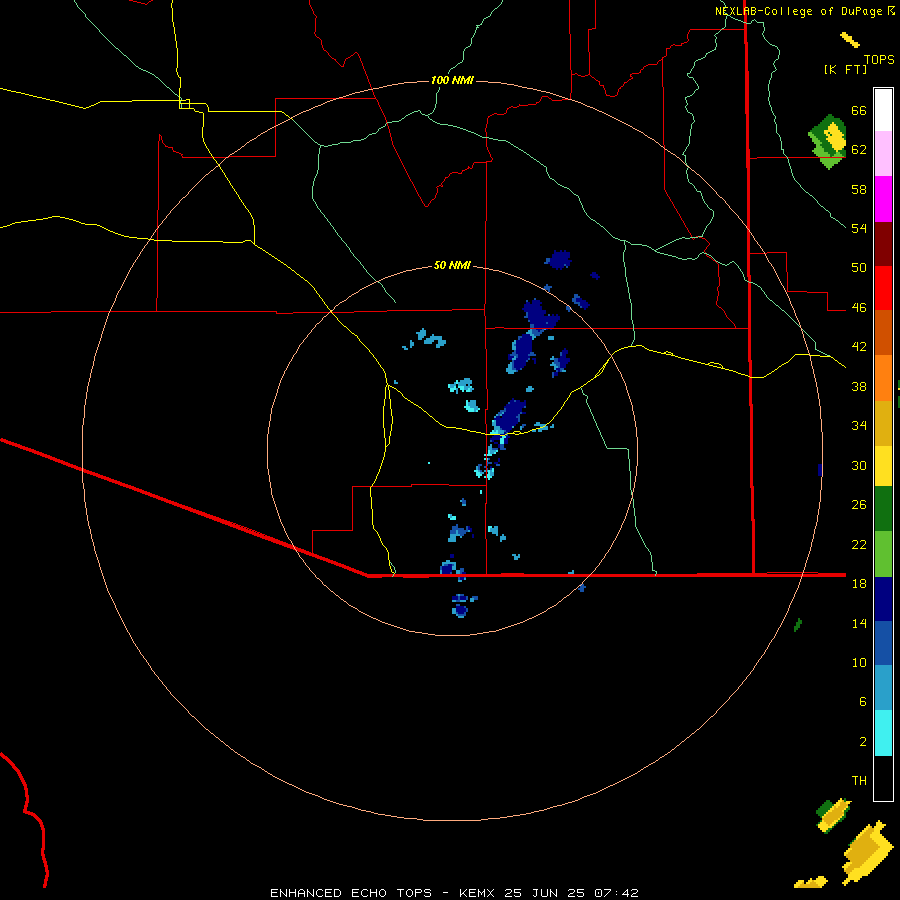900x900 pixels.
Task: Click the legend value 10
Action: 859,663
